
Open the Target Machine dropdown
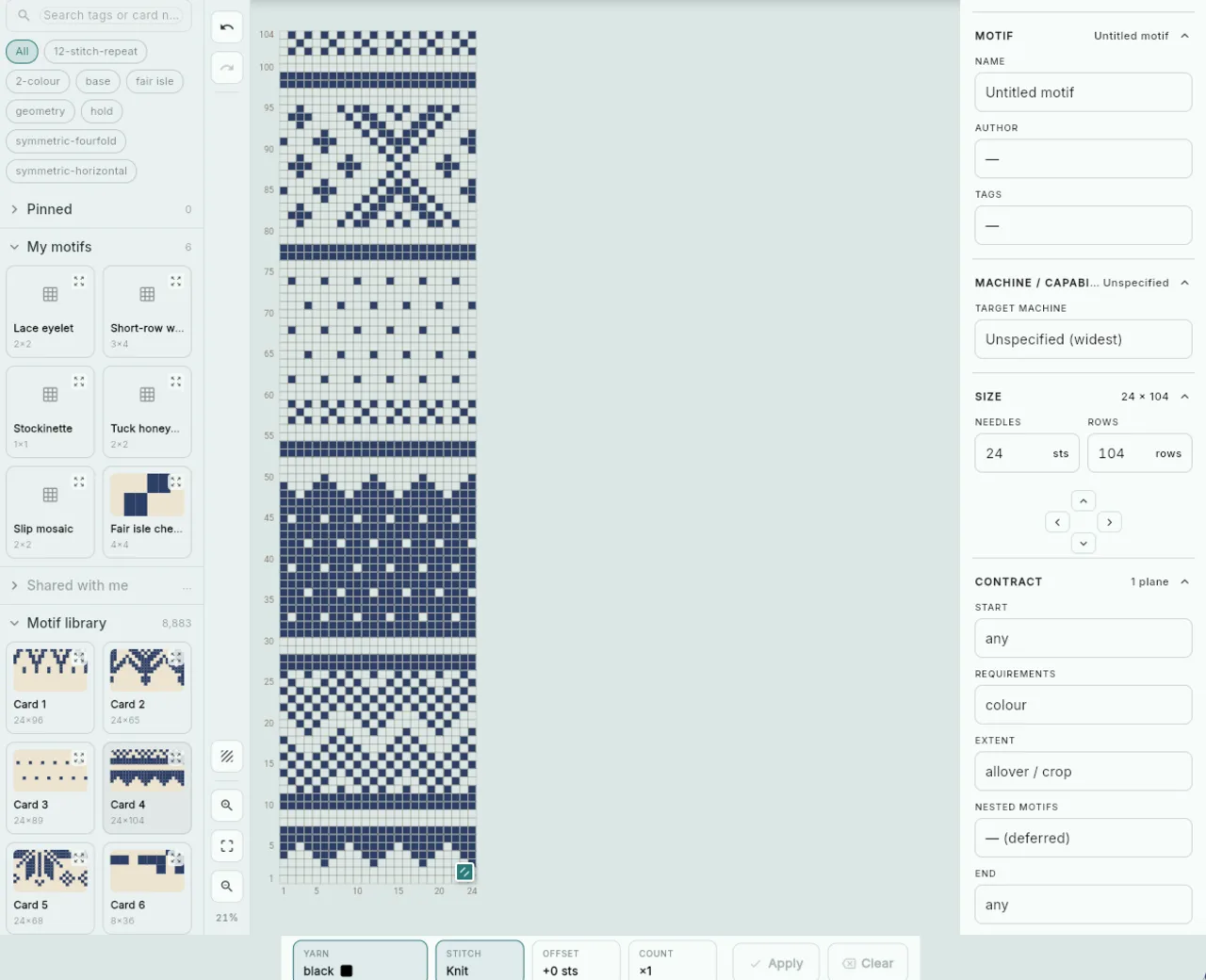(x=1084, y=339)
